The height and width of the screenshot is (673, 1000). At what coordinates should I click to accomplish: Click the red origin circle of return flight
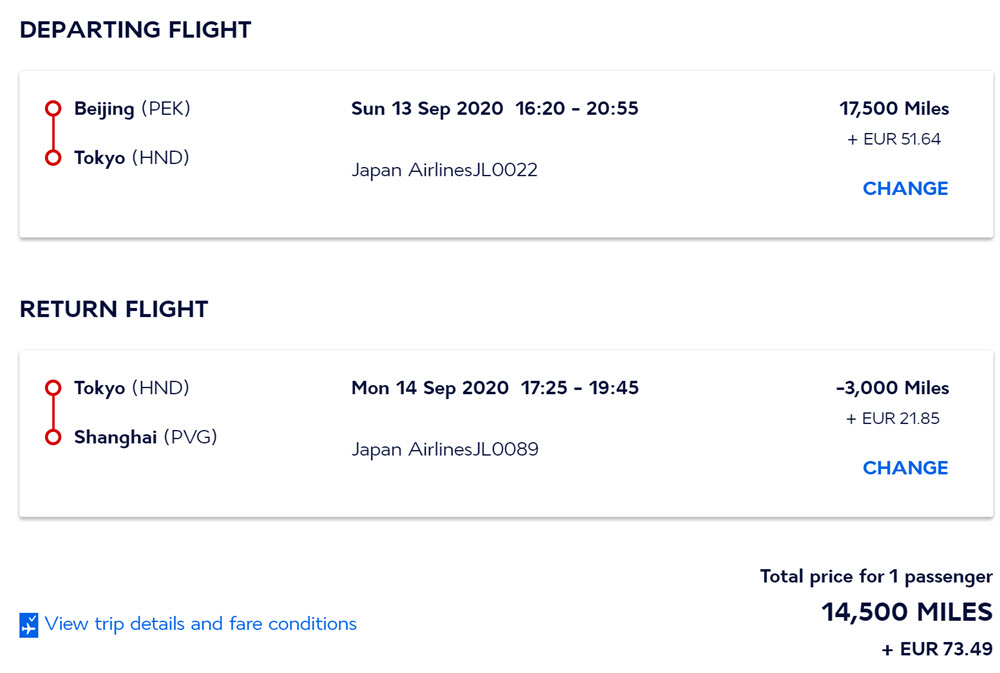[54, 388]
